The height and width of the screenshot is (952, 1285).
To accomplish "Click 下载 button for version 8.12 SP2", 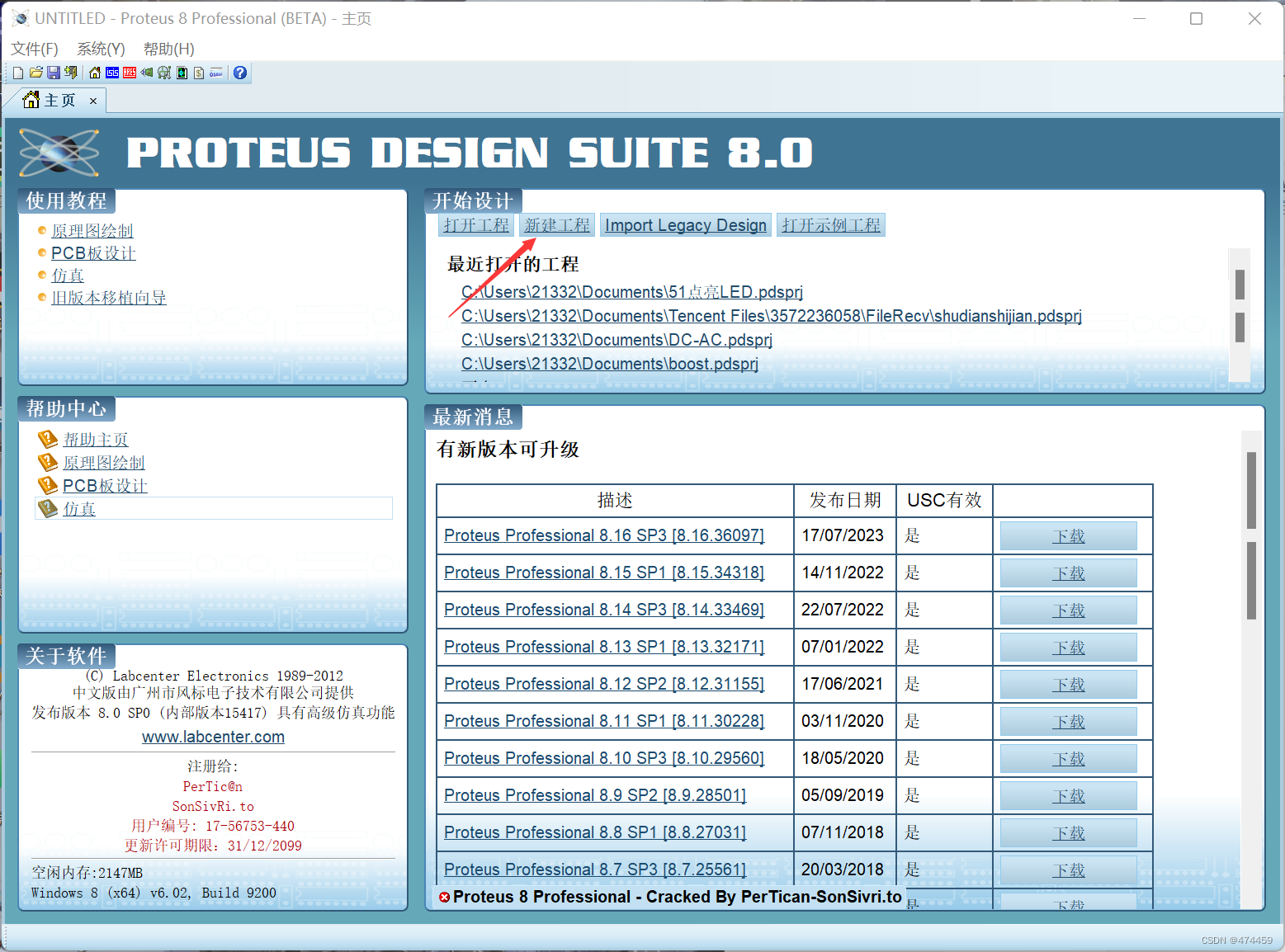I will 1069,685.
